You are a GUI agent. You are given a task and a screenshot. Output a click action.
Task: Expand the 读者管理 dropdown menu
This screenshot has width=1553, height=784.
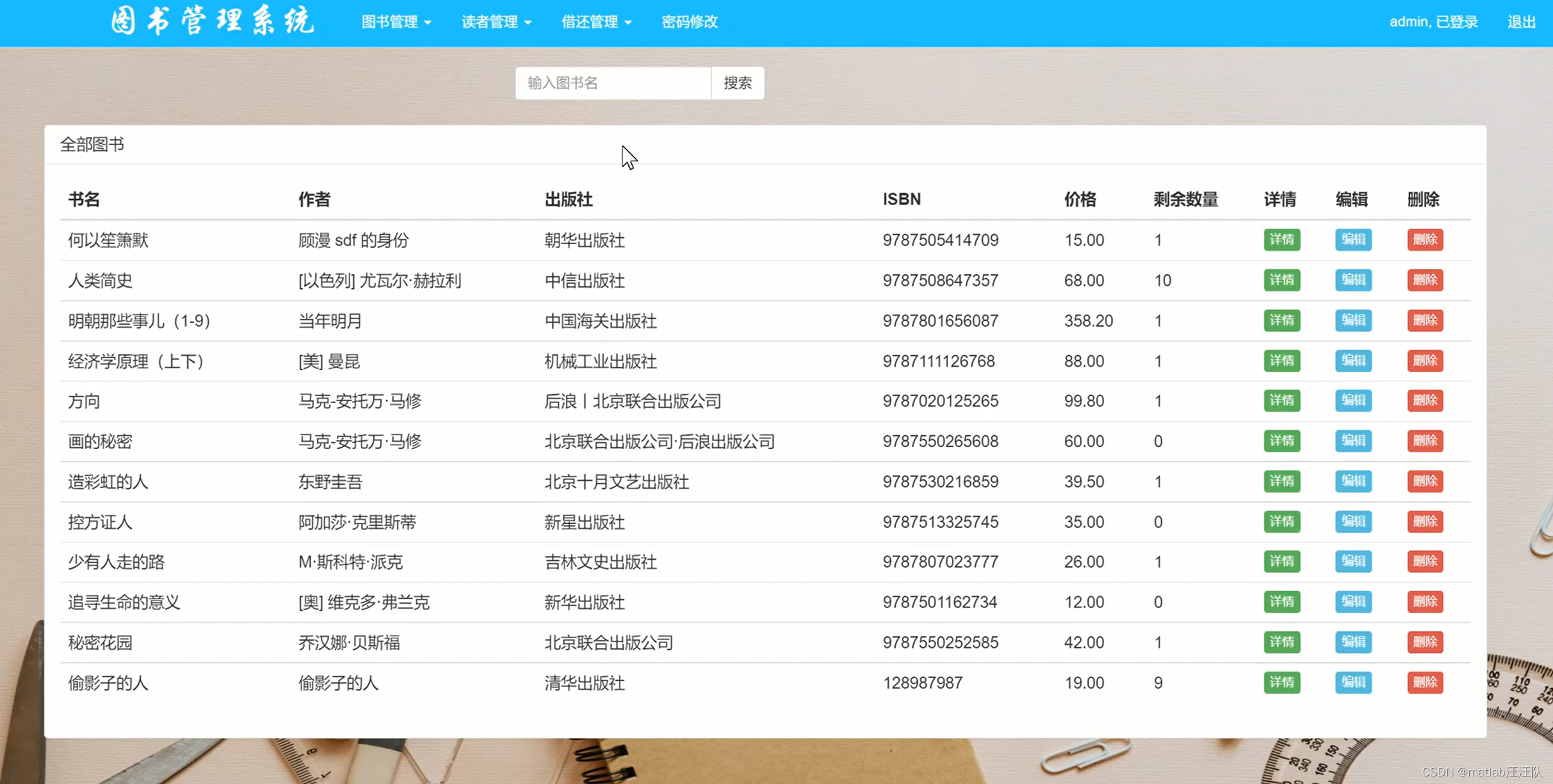496,21
